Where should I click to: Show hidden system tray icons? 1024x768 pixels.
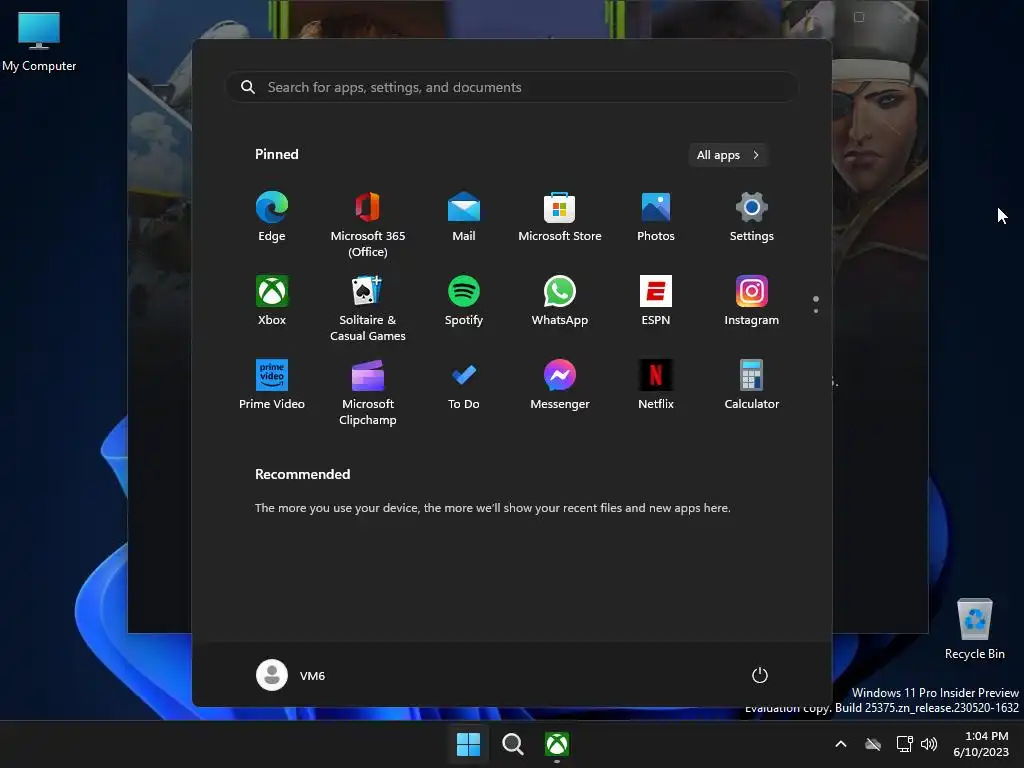[x=841, y=744]
